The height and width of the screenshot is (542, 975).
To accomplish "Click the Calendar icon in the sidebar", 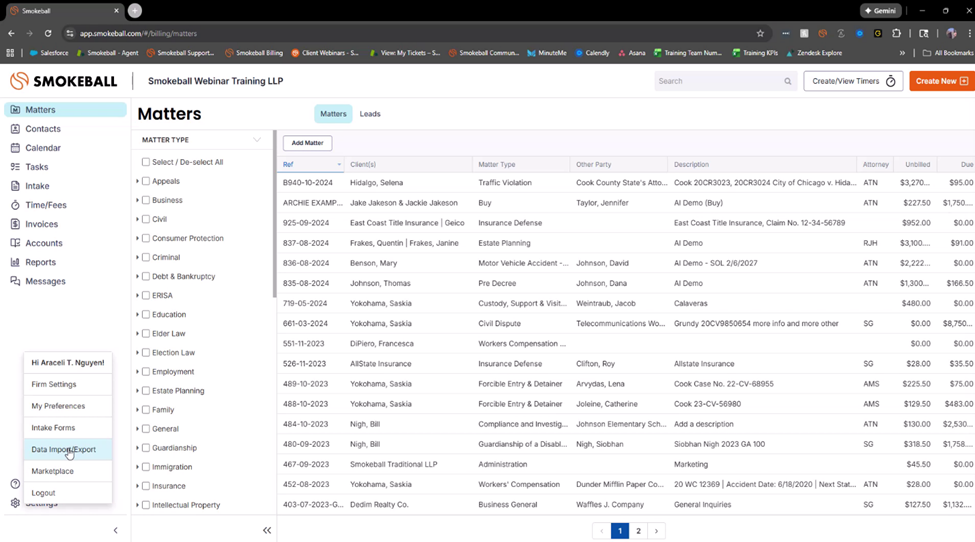I will (x=15, y=148).
